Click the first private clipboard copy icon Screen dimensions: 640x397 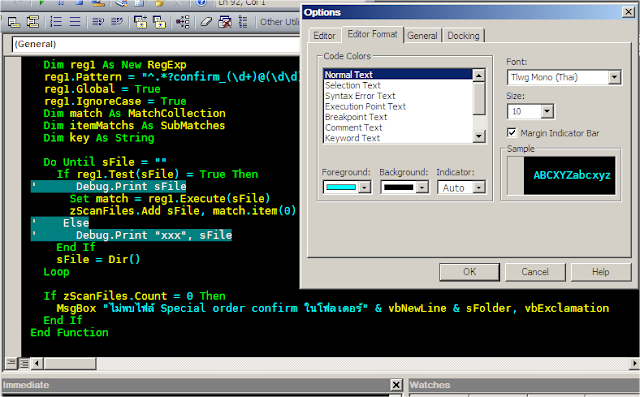[140, 22]
